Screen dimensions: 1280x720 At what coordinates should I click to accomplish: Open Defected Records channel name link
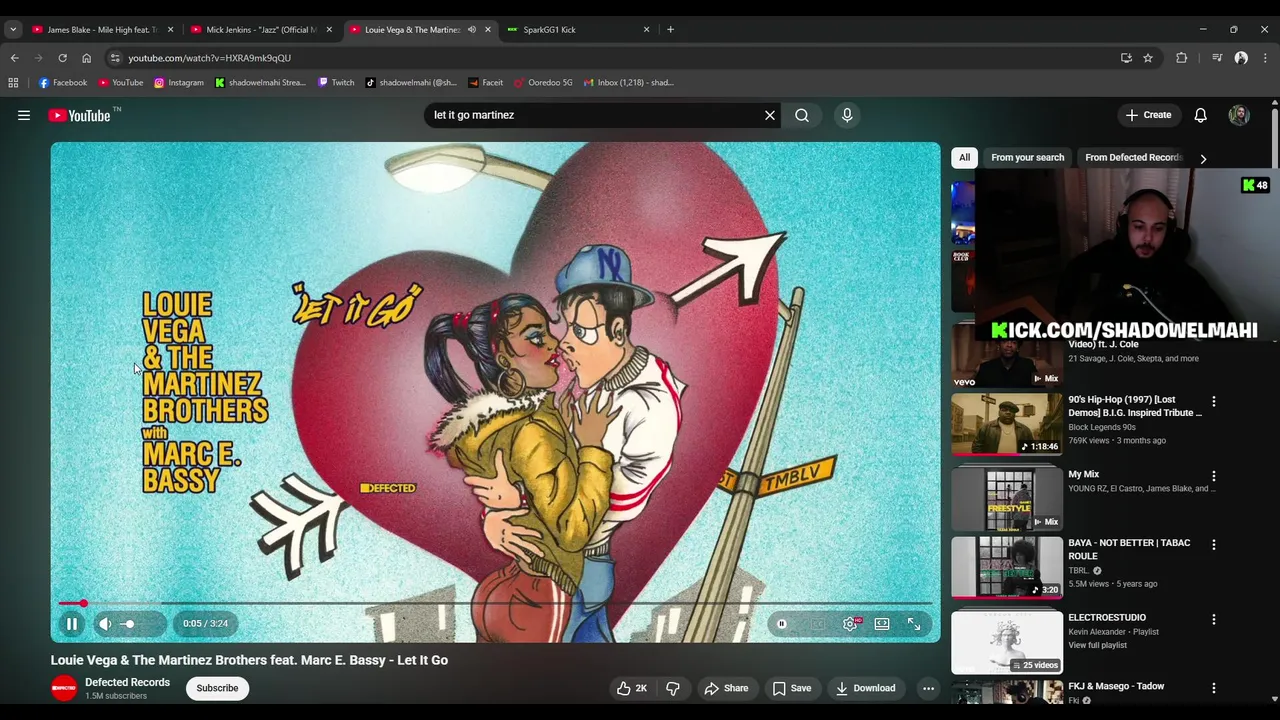click(x=127, y=682)
